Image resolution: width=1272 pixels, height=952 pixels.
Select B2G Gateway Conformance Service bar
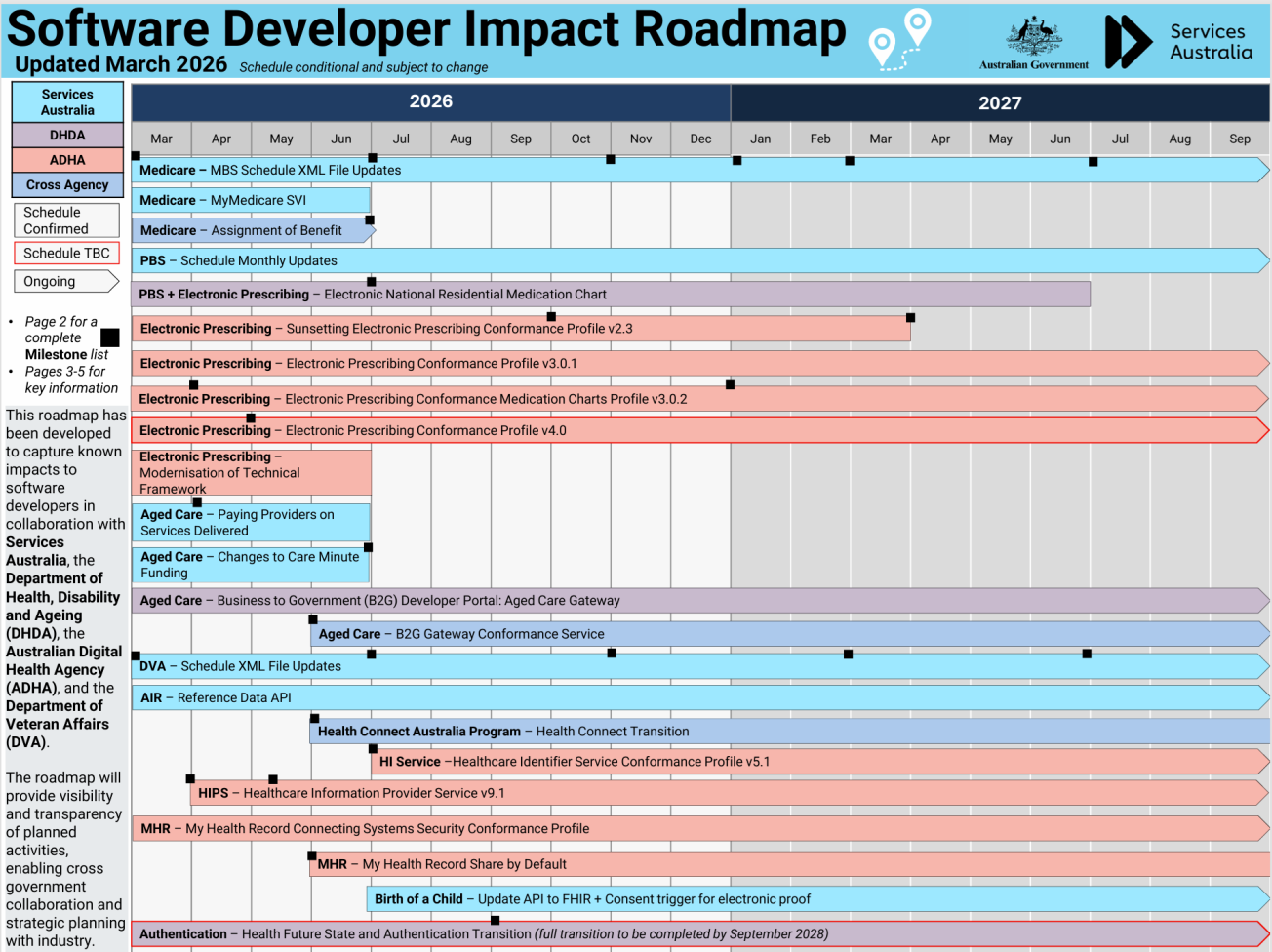click(x=789, y=634)
